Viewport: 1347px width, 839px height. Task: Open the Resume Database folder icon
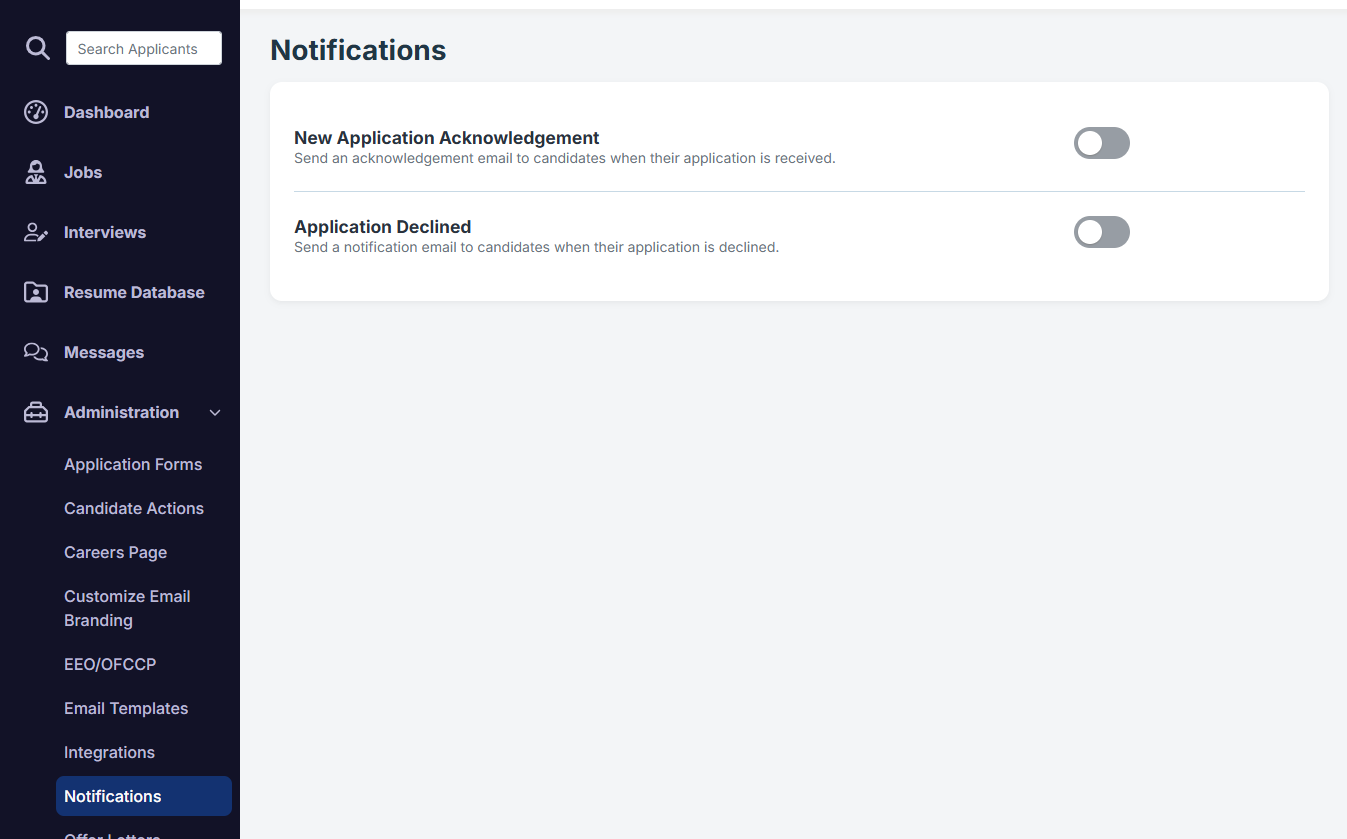click(36, 292)
